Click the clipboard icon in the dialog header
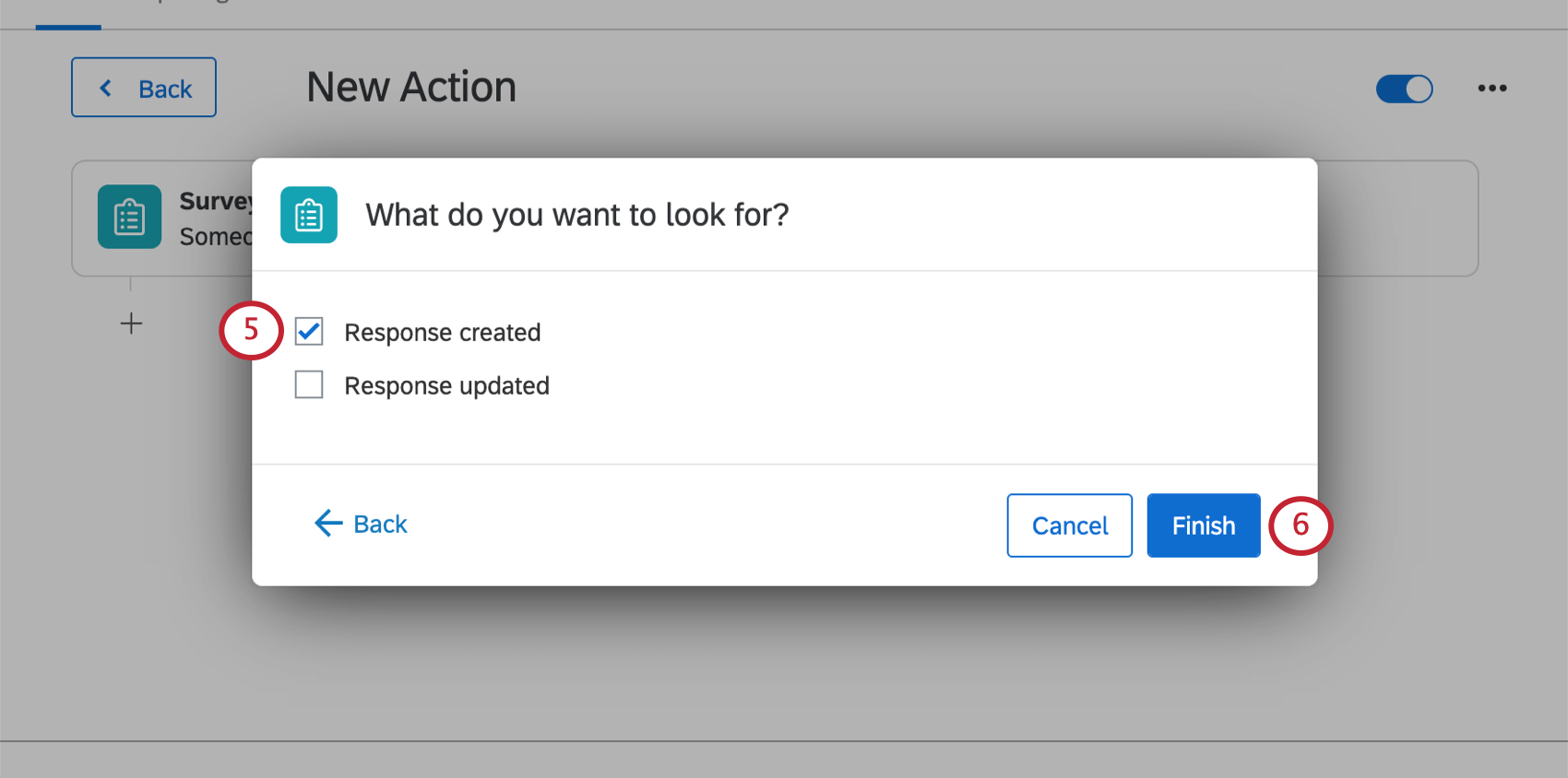Image resolution: width=1568 pixels, height=778 pixels. pos(309,215)
